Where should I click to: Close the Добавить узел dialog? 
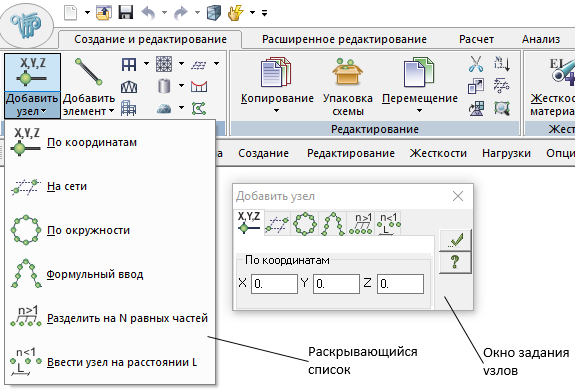click(458, 196)
